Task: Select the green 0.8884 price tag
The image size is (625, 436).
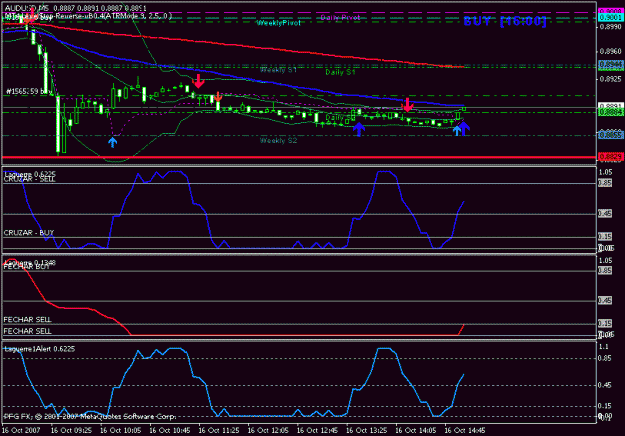Action: coord(610,112)
